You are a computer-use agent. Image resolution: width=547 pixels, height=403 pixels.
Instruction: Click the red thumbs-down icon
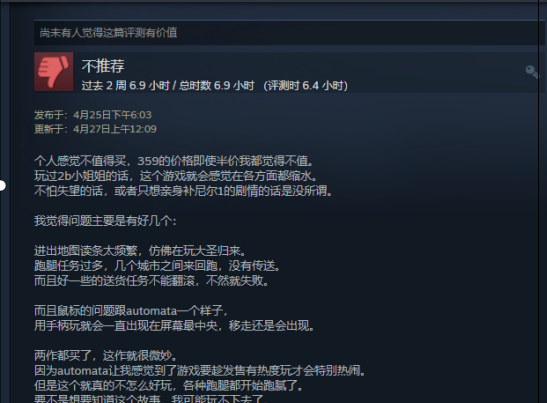pyautogui.click(x=54, y=72)
